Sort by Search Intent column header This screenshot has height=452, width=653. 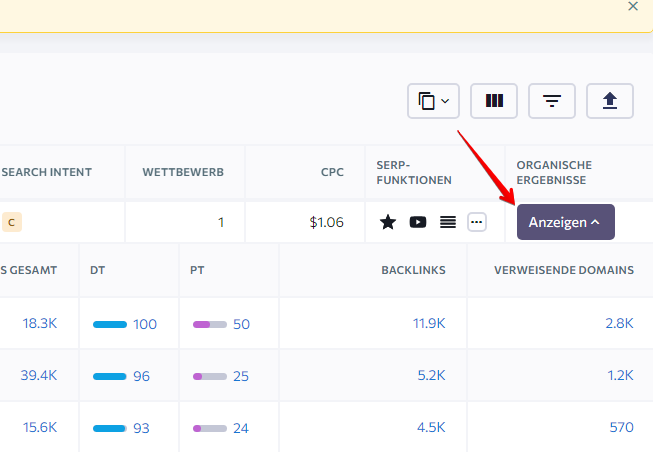pyautogui.click(x=46, y=172)
